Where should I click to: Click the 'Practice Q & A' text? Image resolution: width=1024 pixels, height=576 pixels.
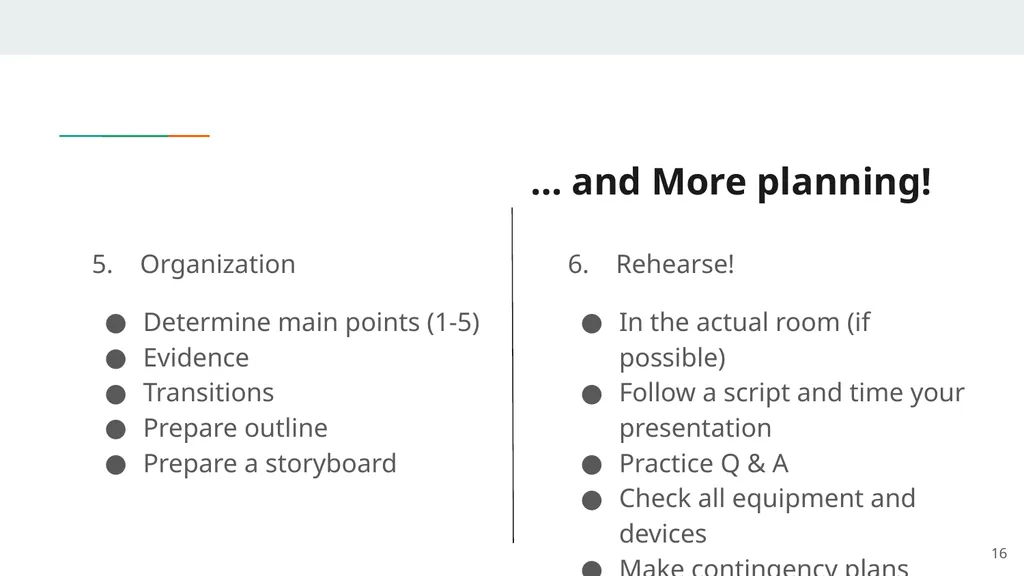click(703, 463)
